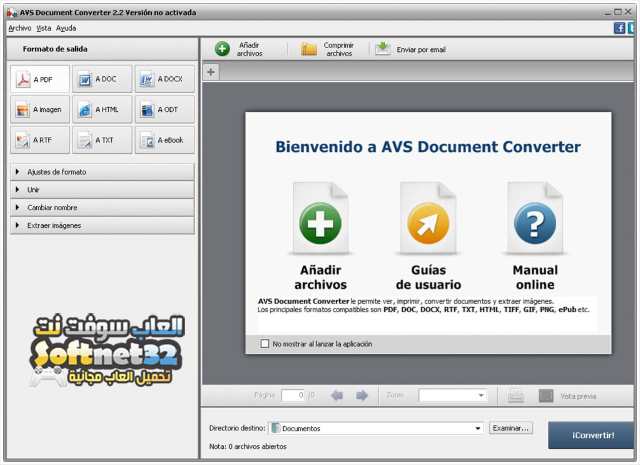This screenshot has height=465, width=640.
Task: Select the A DOCX output format
Action: pyautogui.click(x=164, y=79)
